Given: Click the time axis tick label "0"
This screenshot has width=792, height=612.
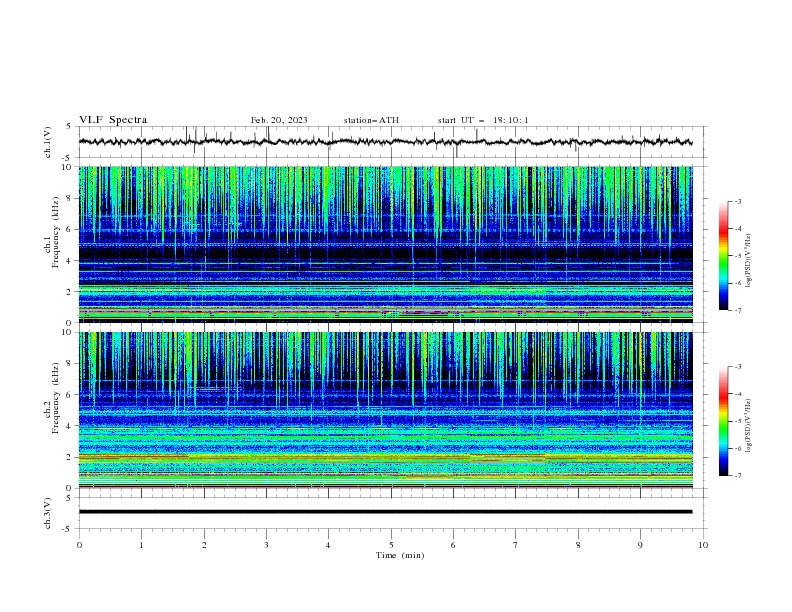Looking at the screenshot, I should point(79,545).
